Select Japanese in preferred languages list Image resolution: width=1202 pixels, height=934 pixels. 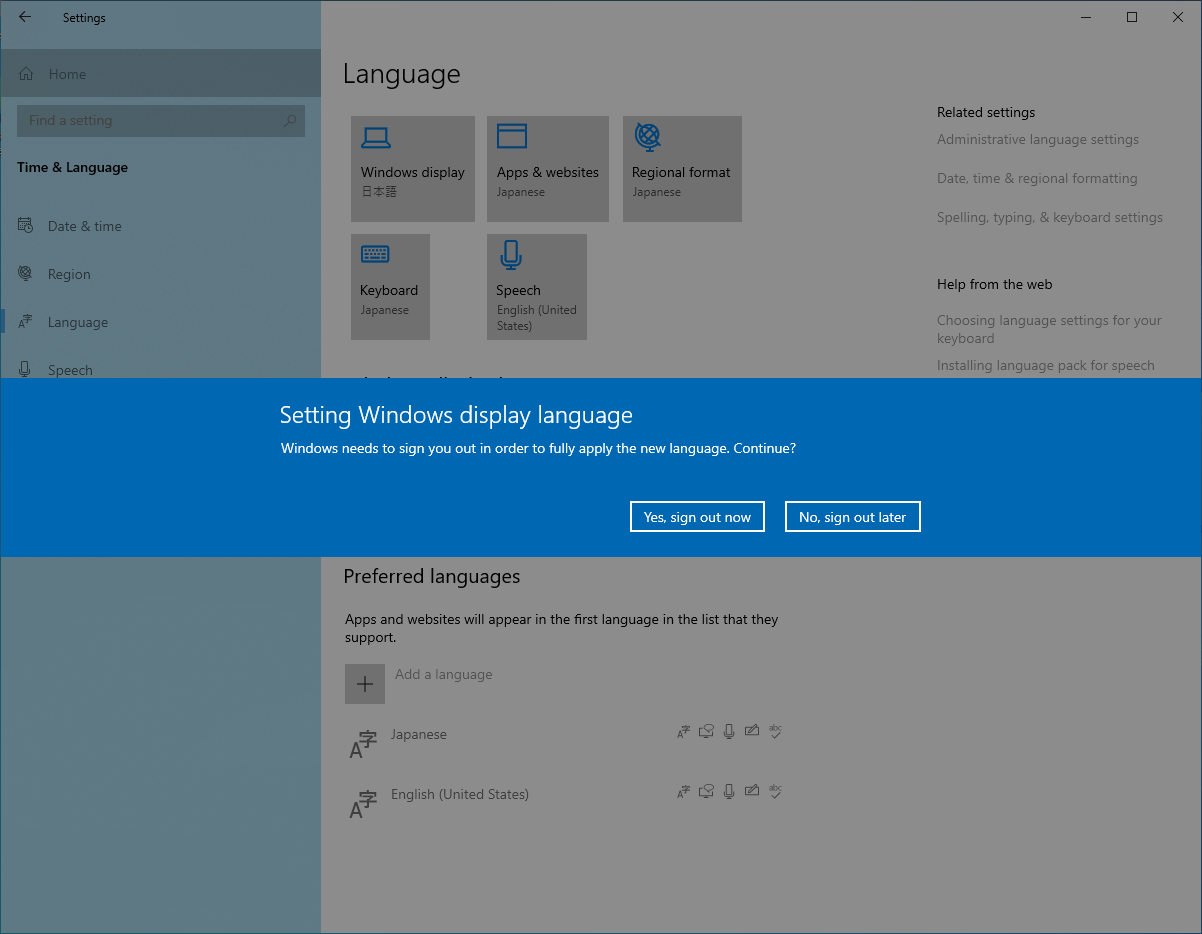point(419,735)
